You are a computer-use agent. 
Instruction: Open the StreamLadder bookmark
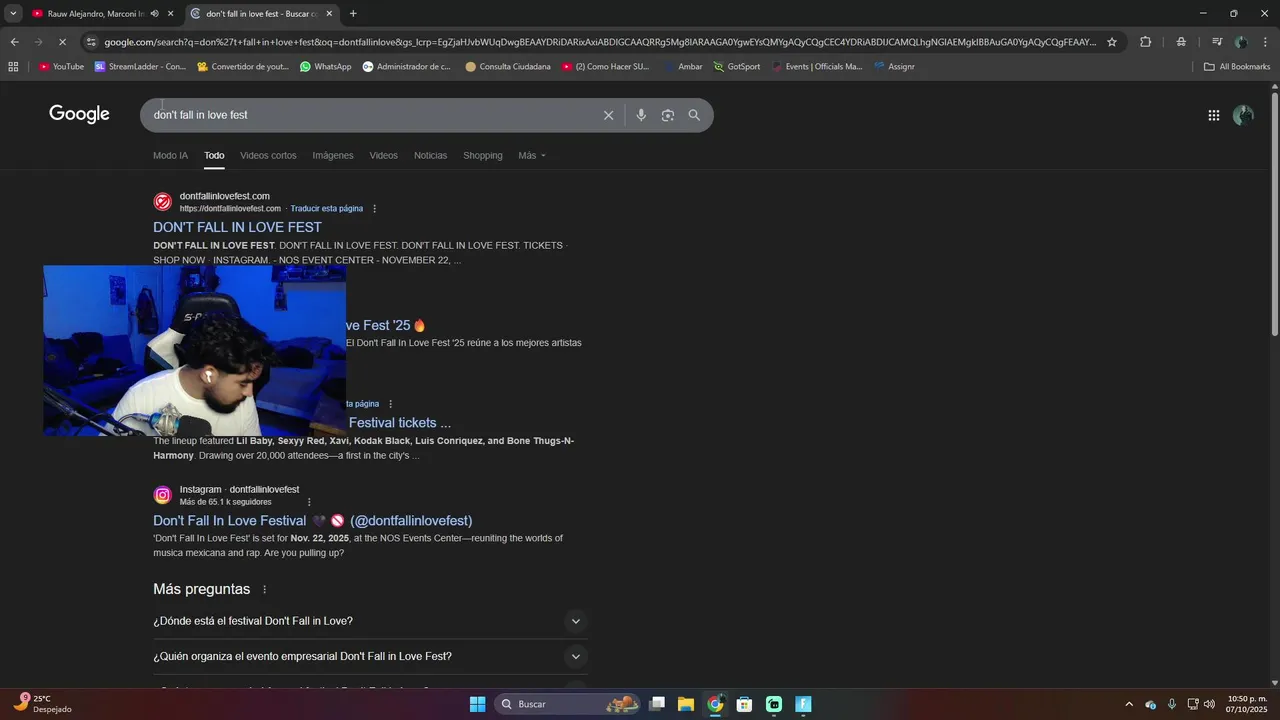[140, 67]
